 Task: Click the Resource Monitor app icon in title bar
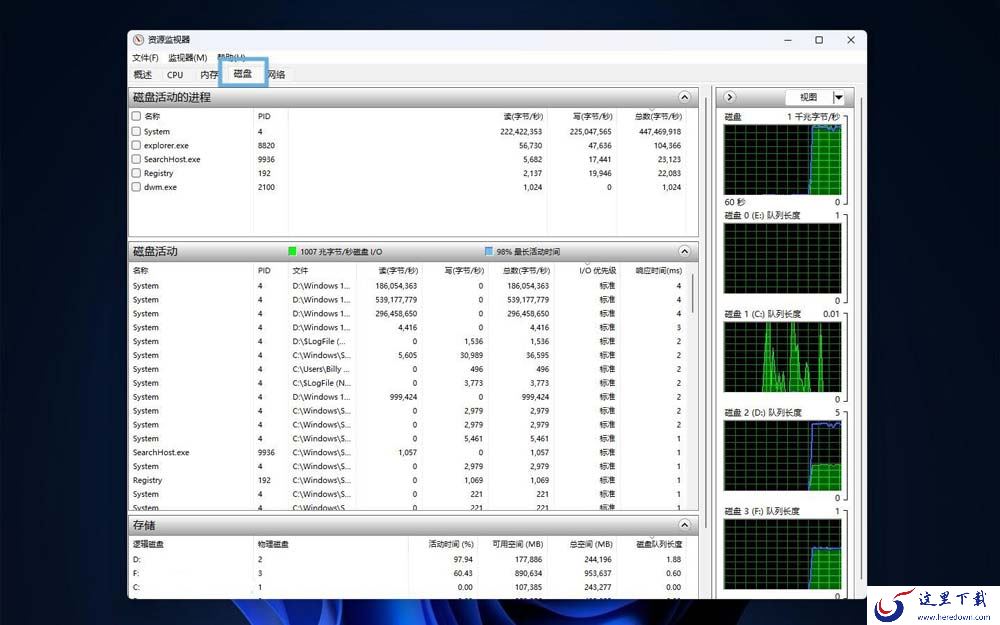(x=138, y=40)
